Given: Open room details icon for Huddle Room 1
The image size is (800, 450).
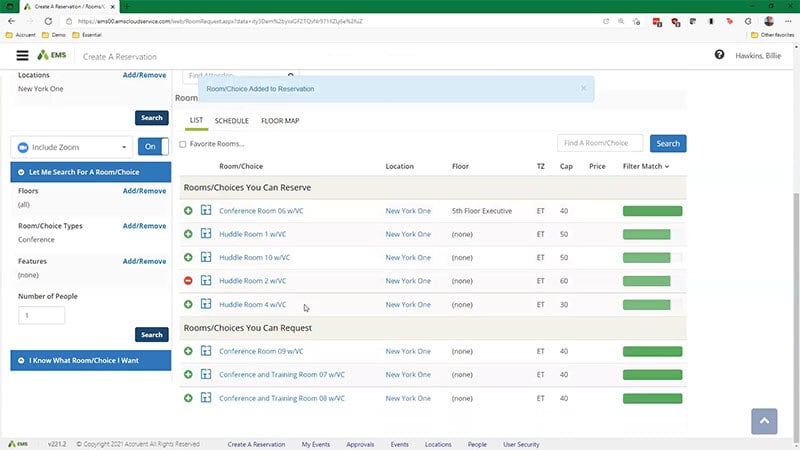Looking at the screenshot, I should pos(206,234).
